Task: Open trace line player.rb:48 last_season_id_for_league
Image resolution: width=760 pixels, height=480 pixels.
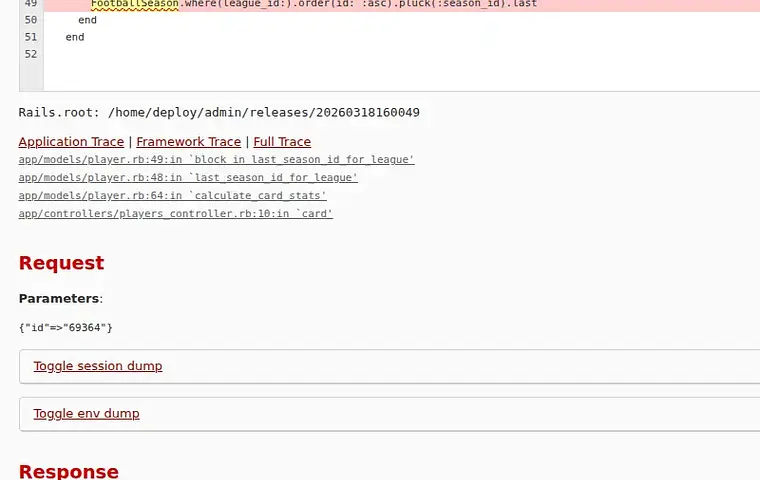Action: click(188, 177)
